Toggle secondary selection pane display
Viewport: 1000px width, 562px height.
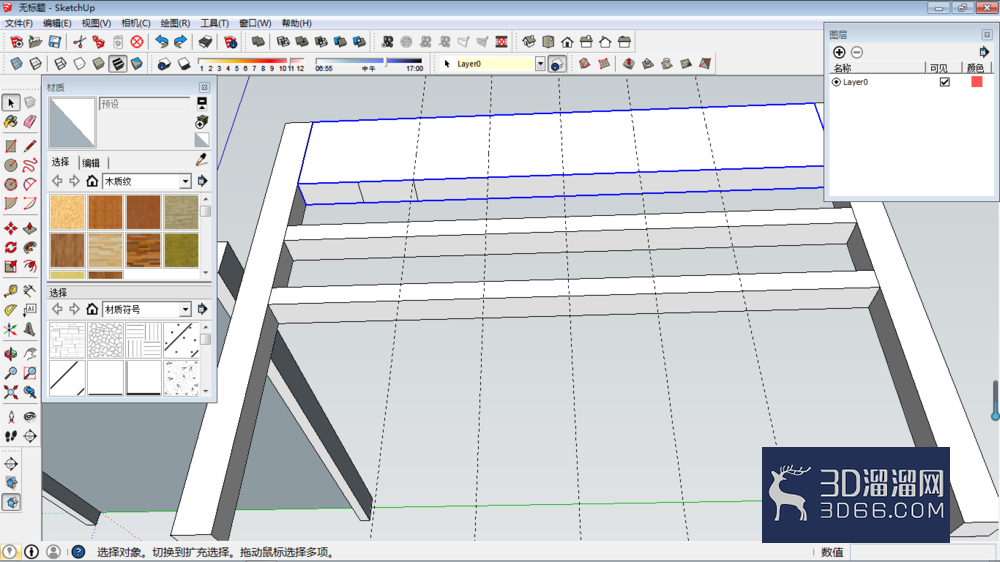click(202, 103)
